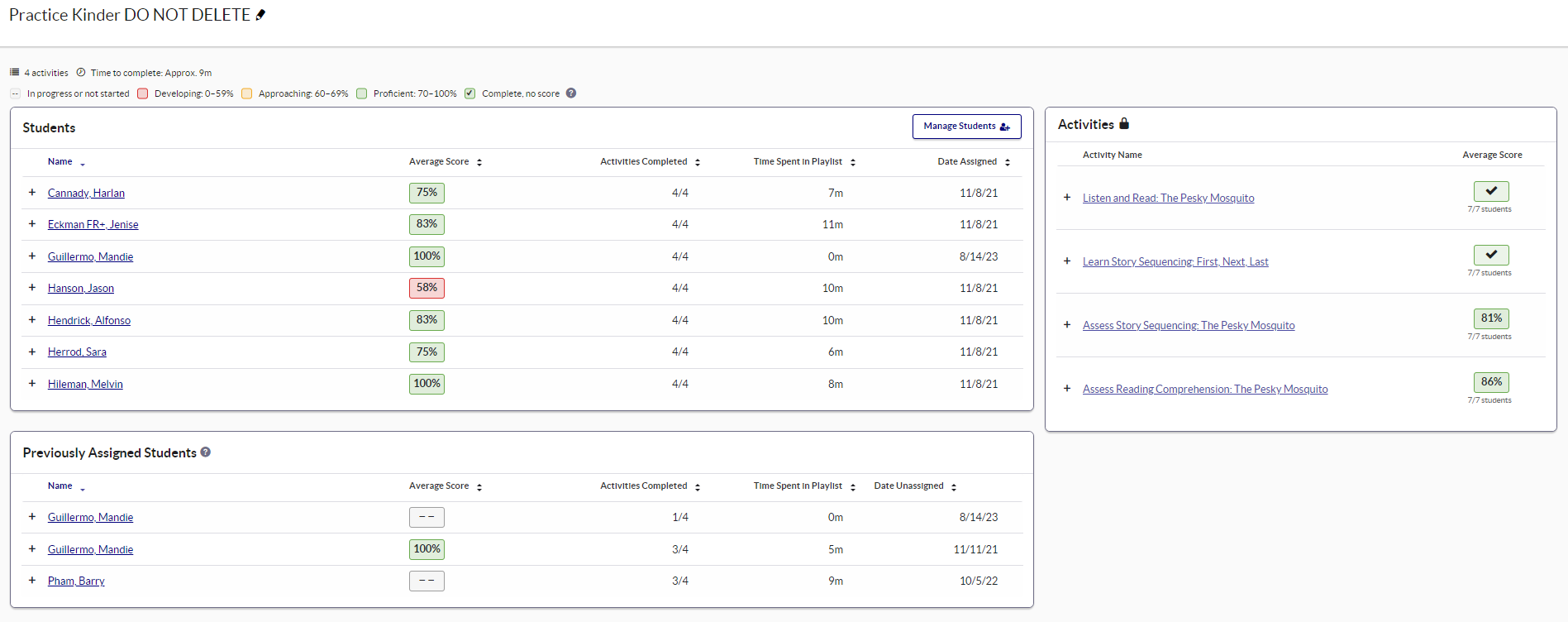Sort Students table by Name arrow
1568x622 pixels.
click(83, 163)
